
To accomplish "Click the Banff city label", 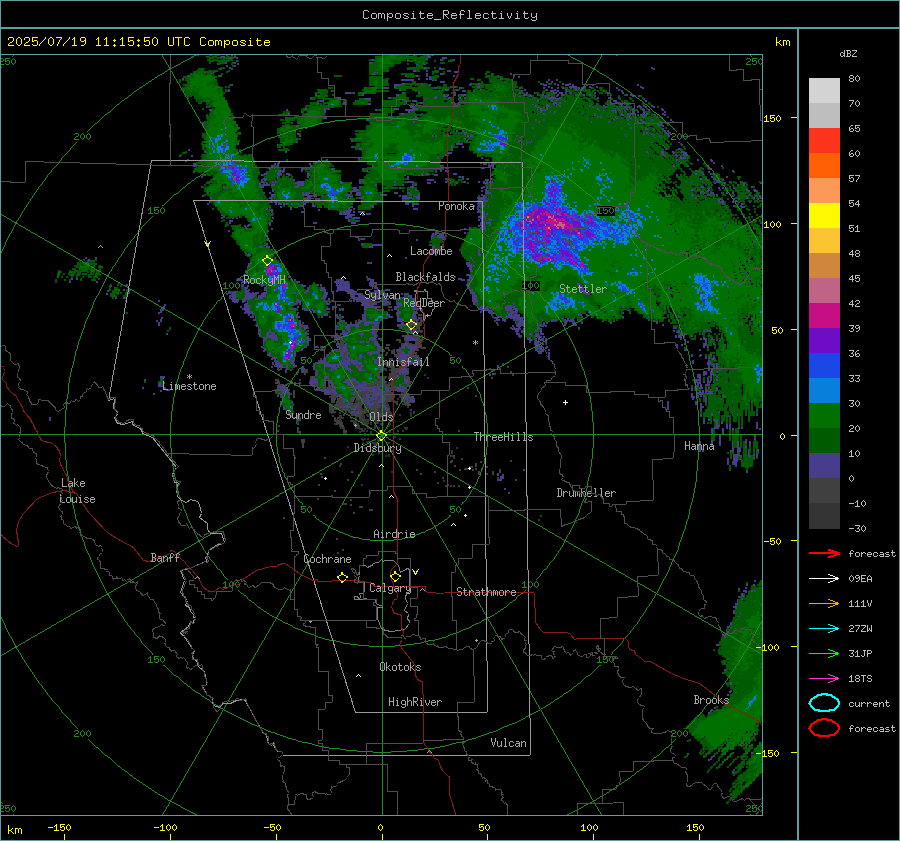I will click(x=165, y=557).
